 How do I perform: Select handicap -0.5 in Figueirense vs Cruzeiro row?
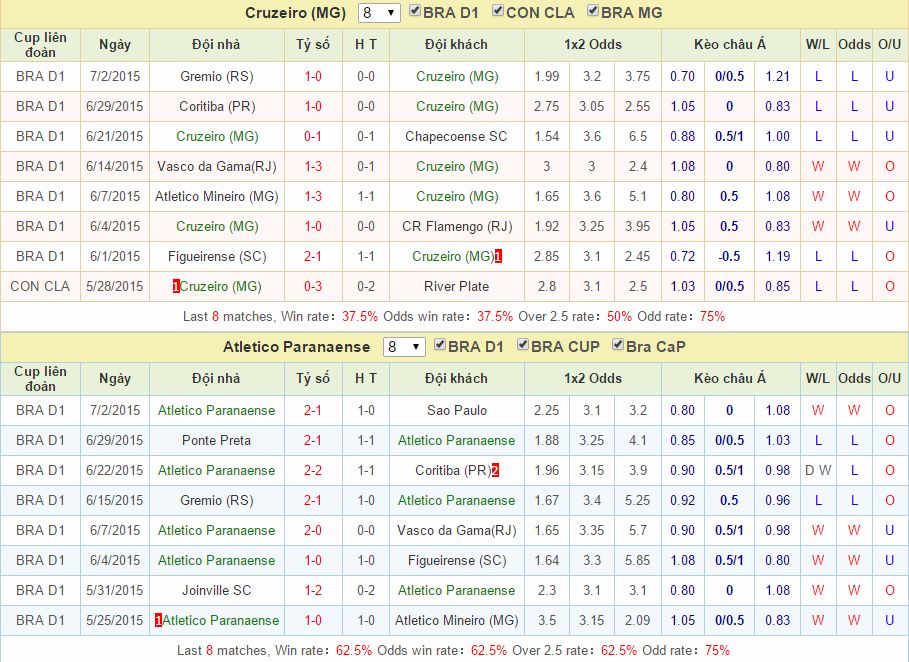729,256
